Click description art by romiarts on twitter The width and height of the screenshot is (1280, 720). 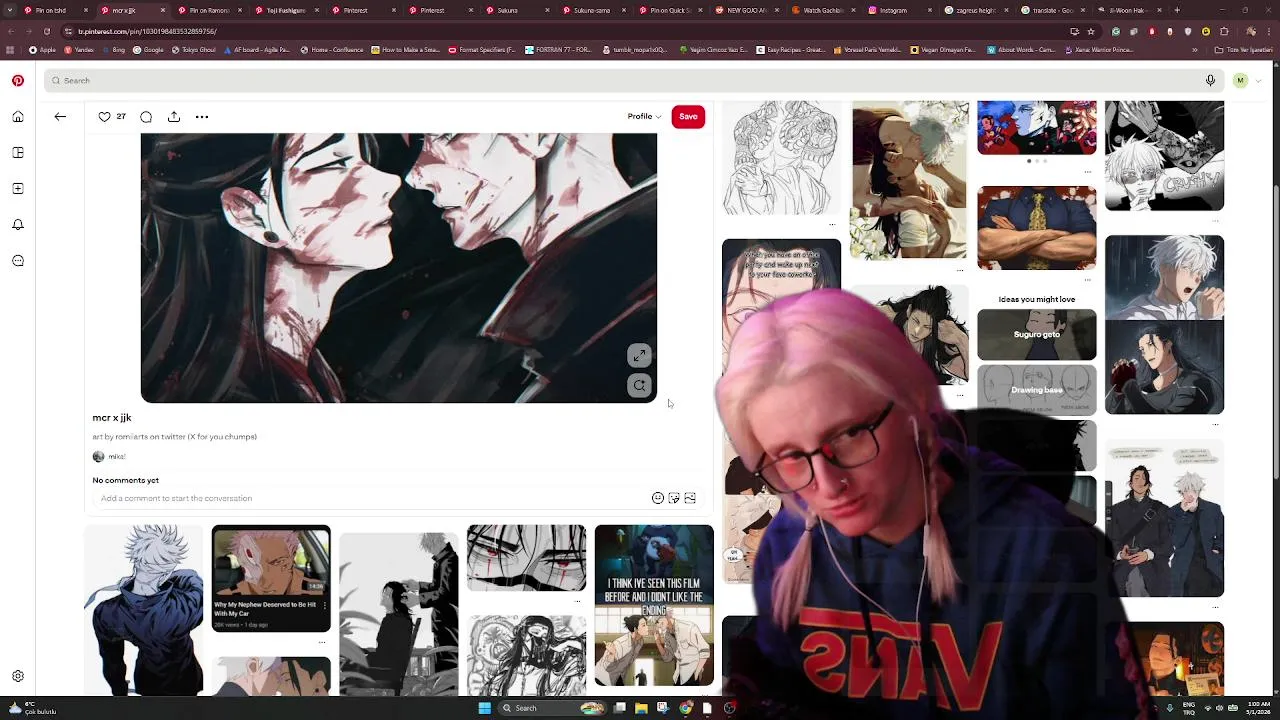(x=174, y=437)
